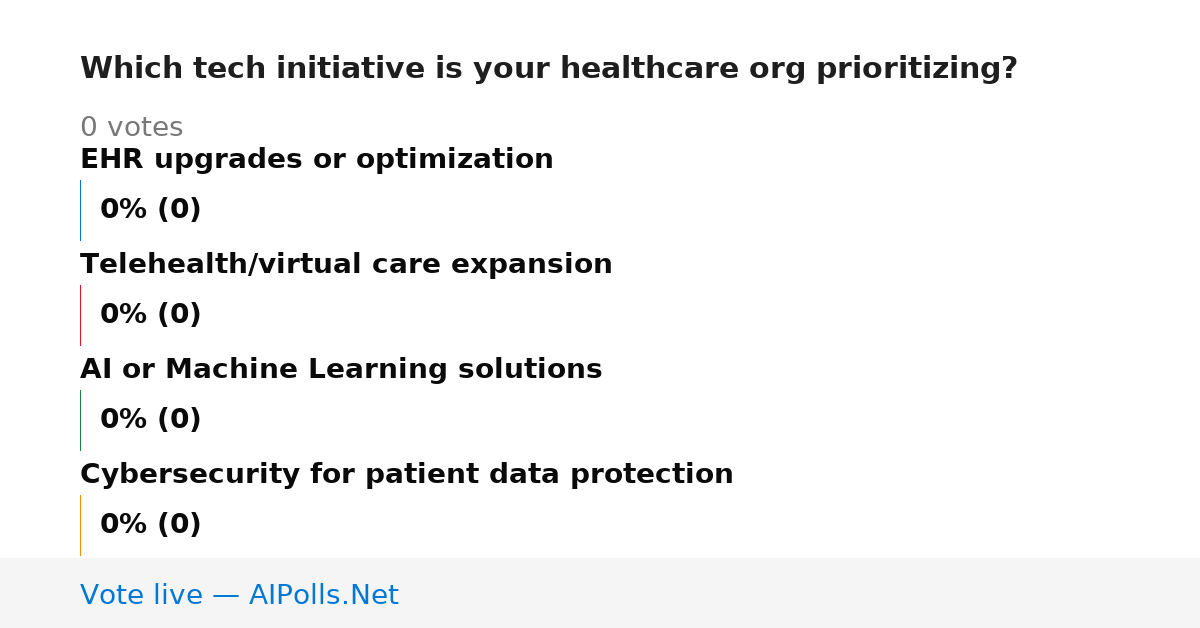This screenshot has width=1200, height=628.
Task: Click the word 'prioritizing?' in the title
Action: (x=917, y=69)
